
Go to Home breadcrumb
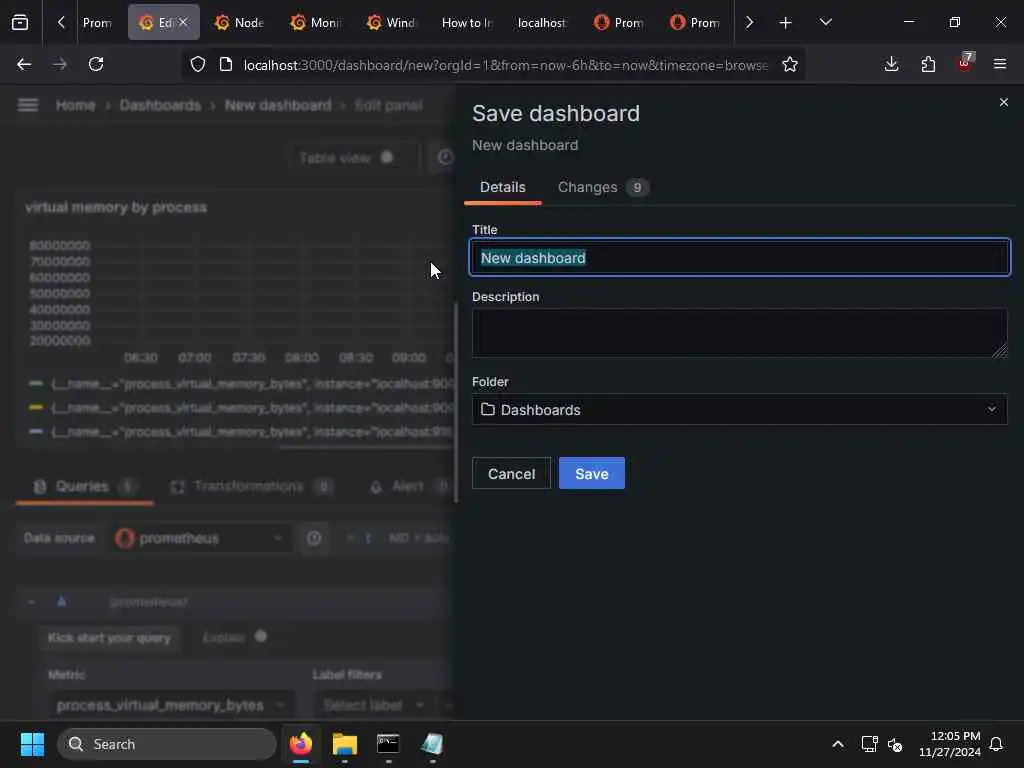point(75,105)
